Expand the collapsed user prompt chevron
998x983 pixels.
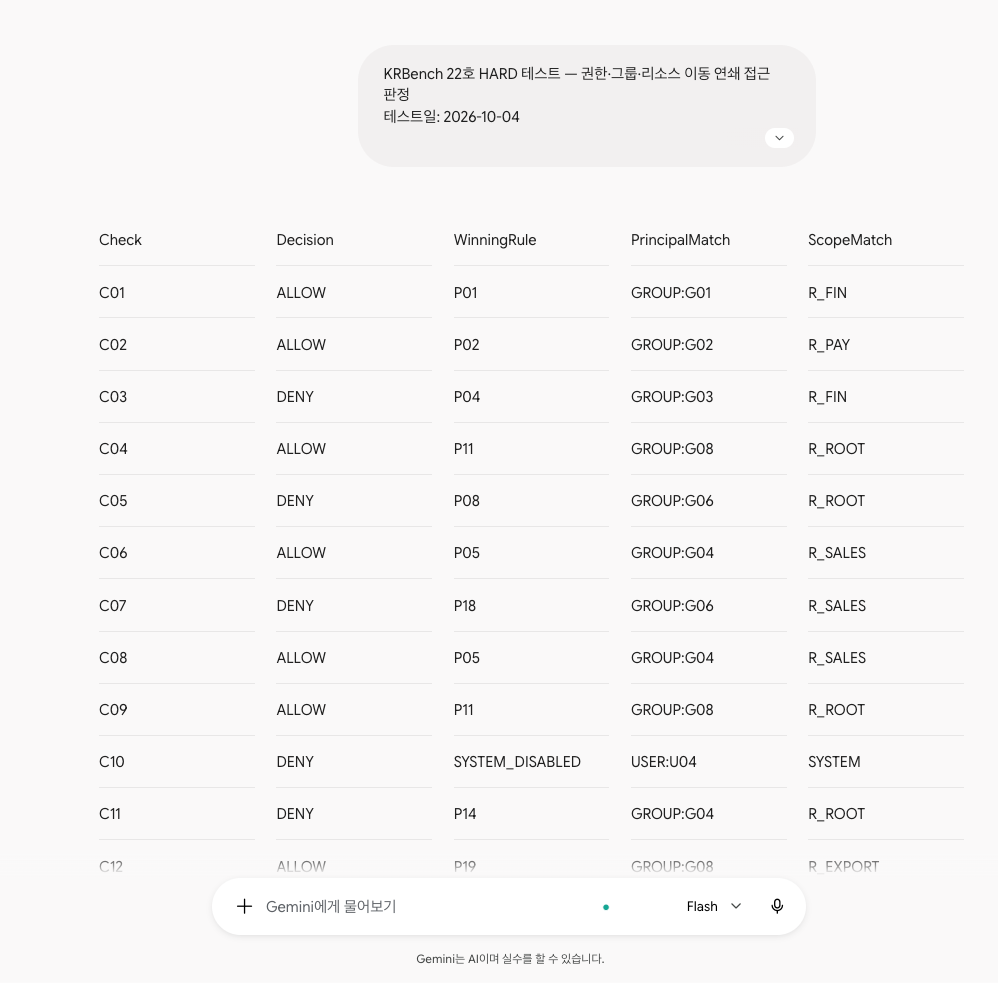779,138
